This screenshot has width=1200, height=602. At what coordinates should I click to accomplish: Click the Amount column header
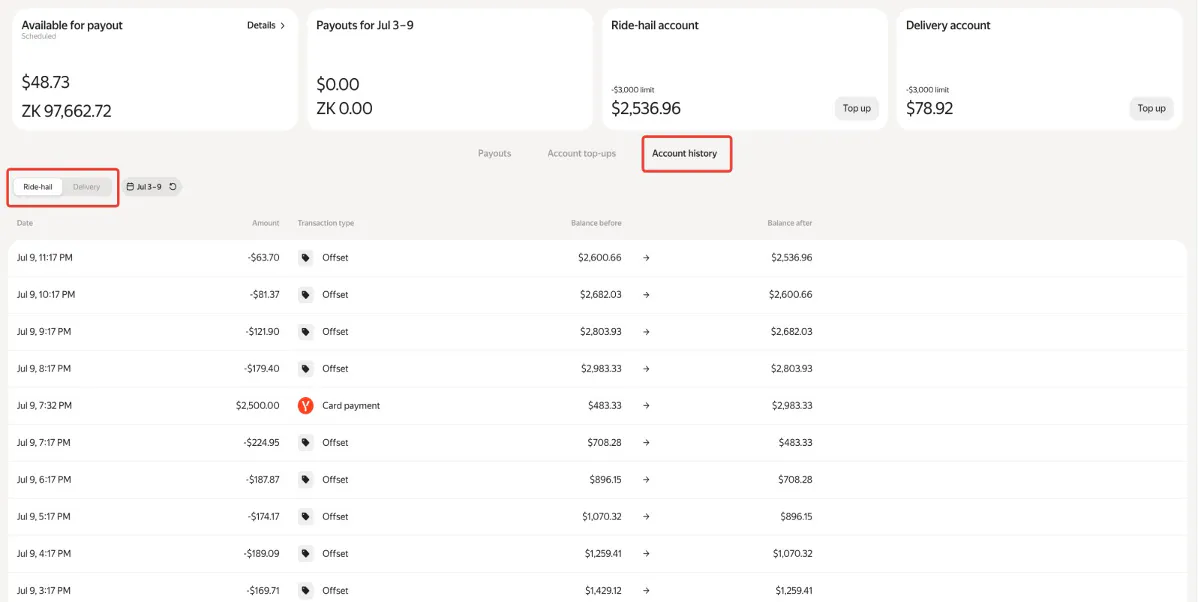(x=266, y=223)
